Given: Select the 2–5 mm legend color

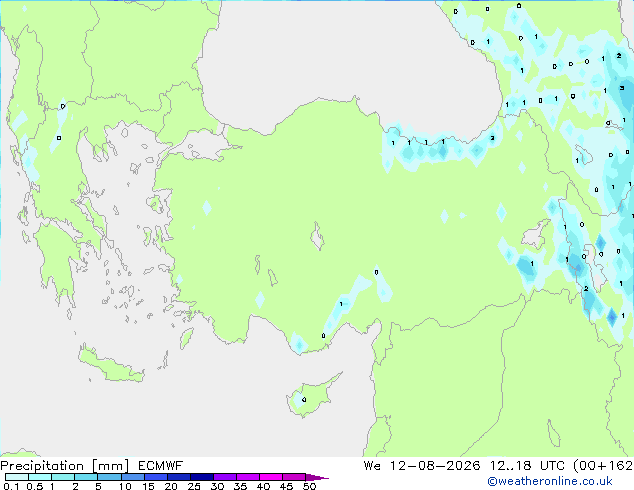Looking at the screenshot, I should pyautogui.click(x=86, y=477).
